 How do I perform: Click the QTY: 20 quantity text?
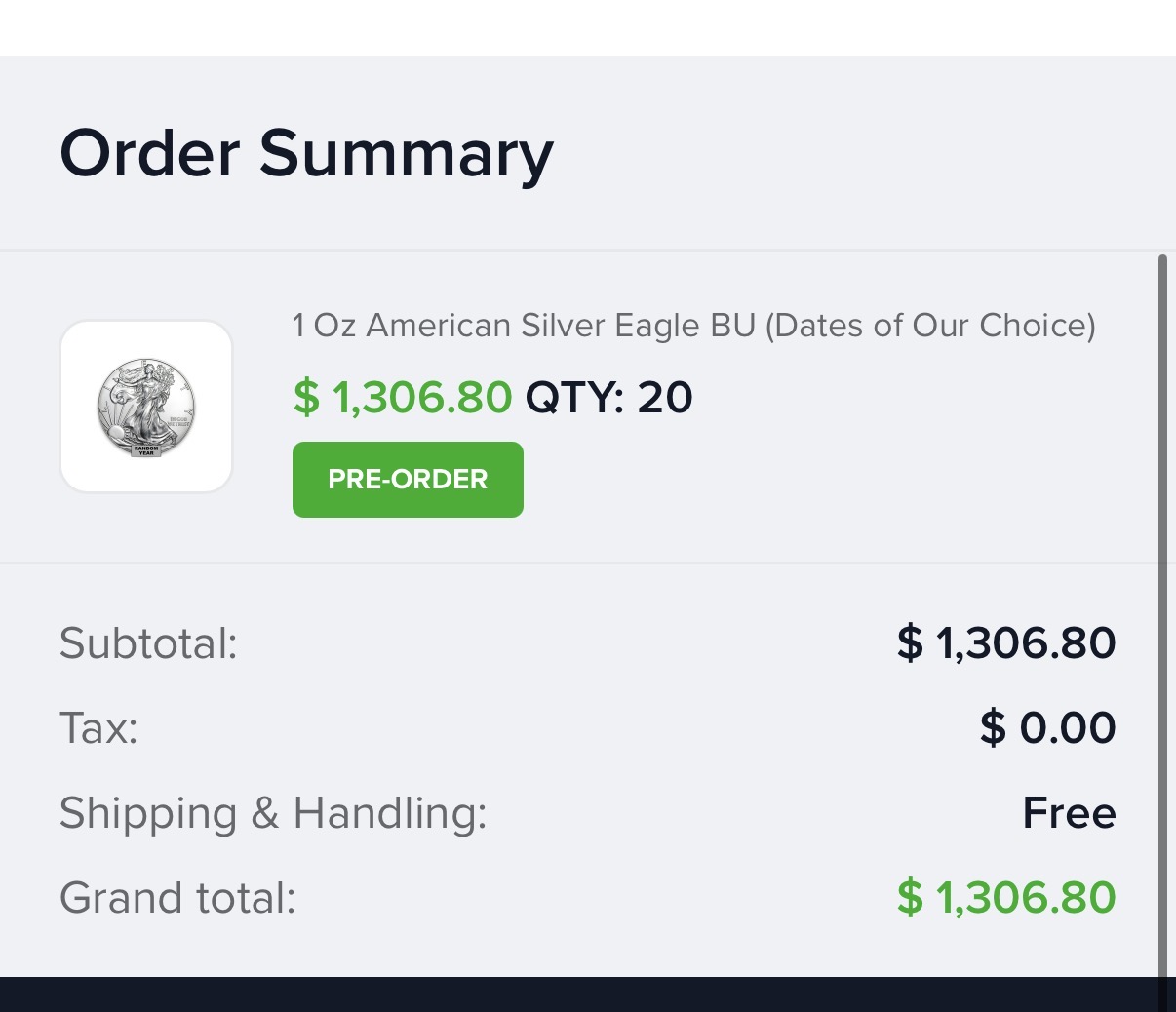(x=609, y=397)
